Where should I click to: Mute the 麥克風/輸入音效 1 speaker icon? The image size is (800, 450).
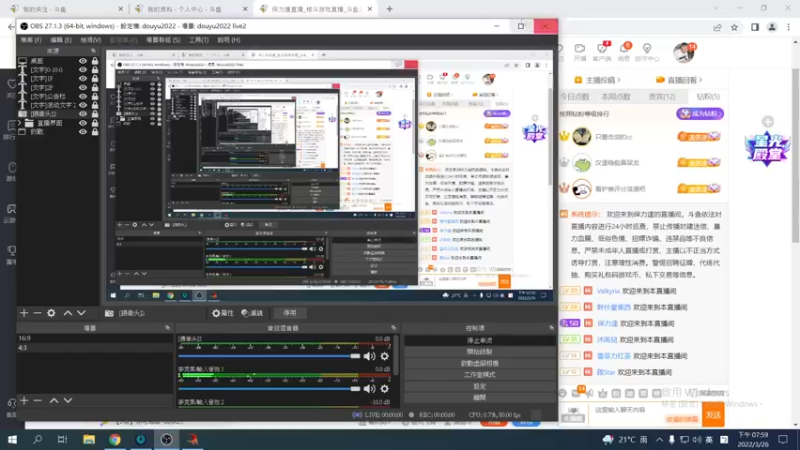coord(369,389)
